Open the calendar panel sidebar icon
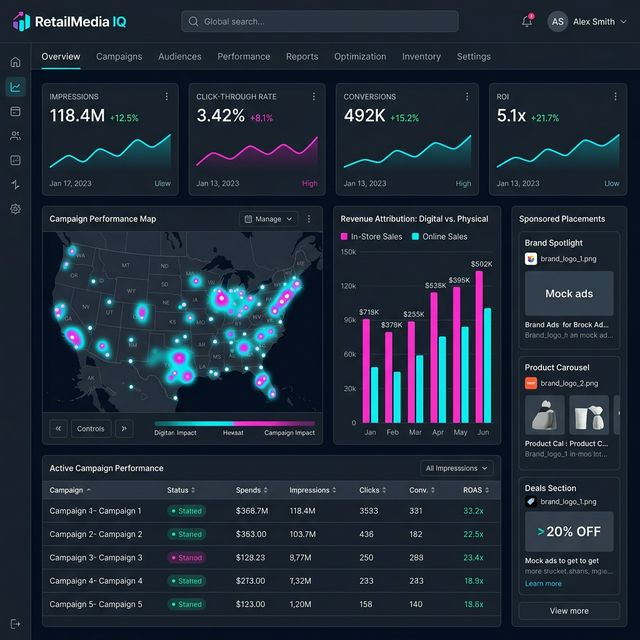 (16, 111)
